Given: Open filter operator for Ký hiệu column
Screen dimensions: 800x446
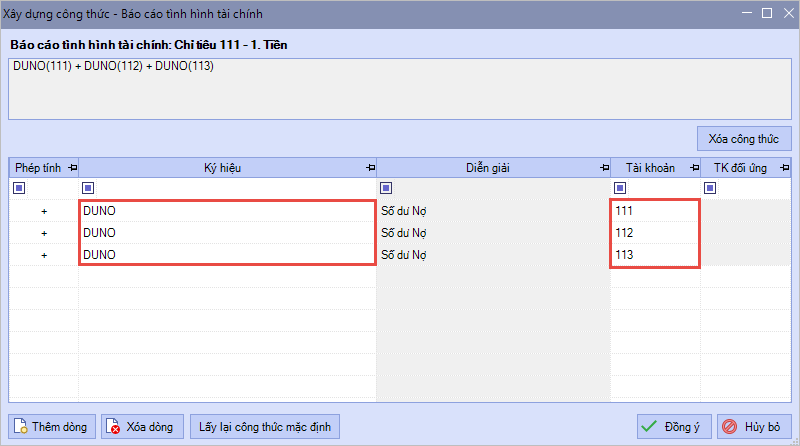Looking at the screenshot, I should point(87,188).
